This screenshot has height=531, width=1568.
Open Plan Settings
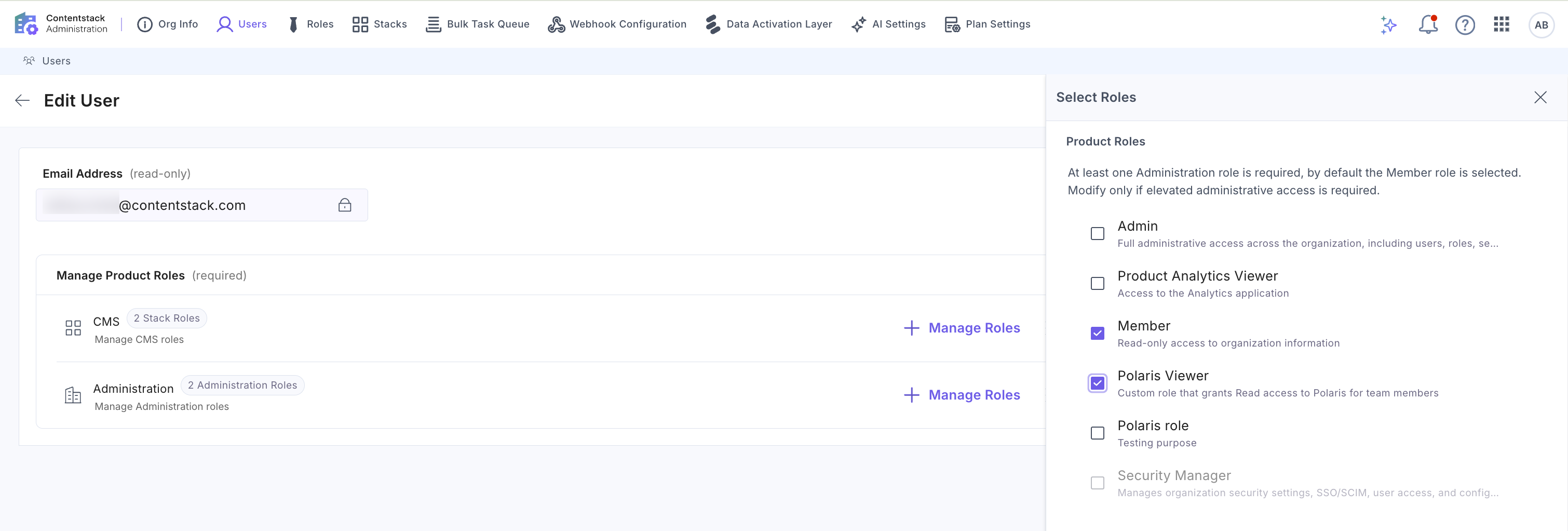(988, 24)
